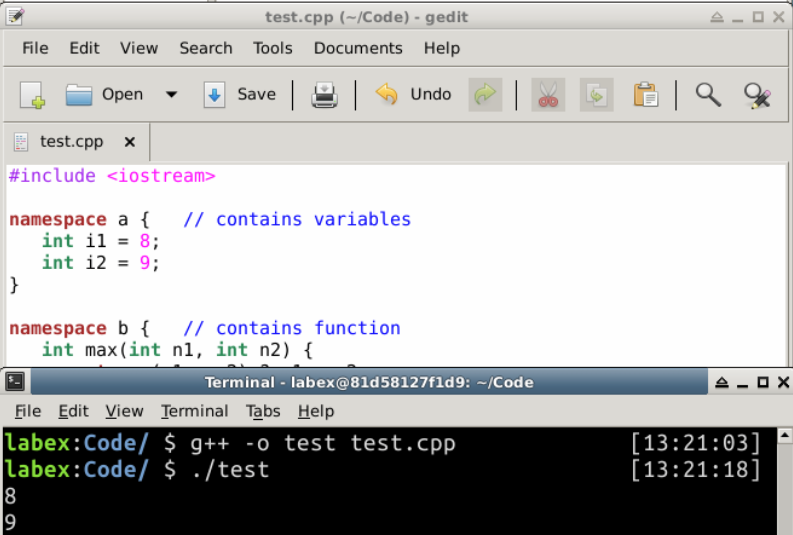The width and height of the screenshot is (793, 535).
Task: Expand the recent files dropdown arrow beside Open
Action: tap(171, 95)
